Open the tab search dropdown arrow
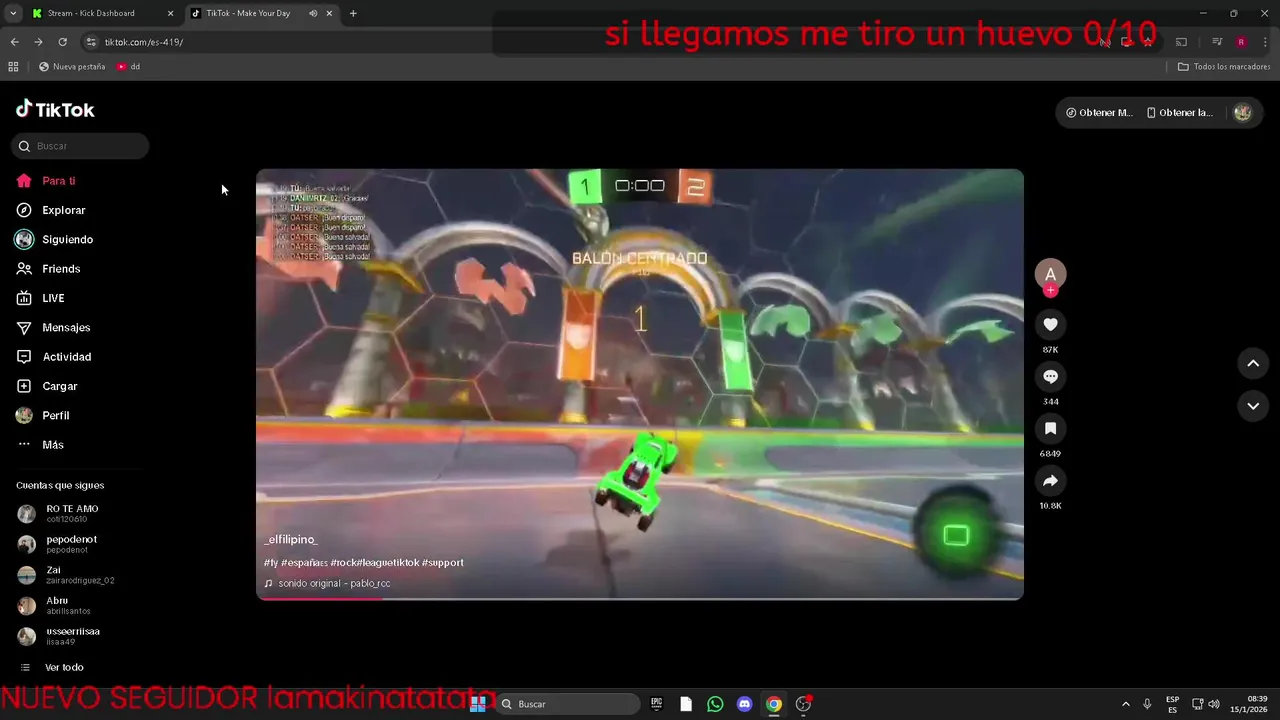1280x720 pixels. point(13,13)
